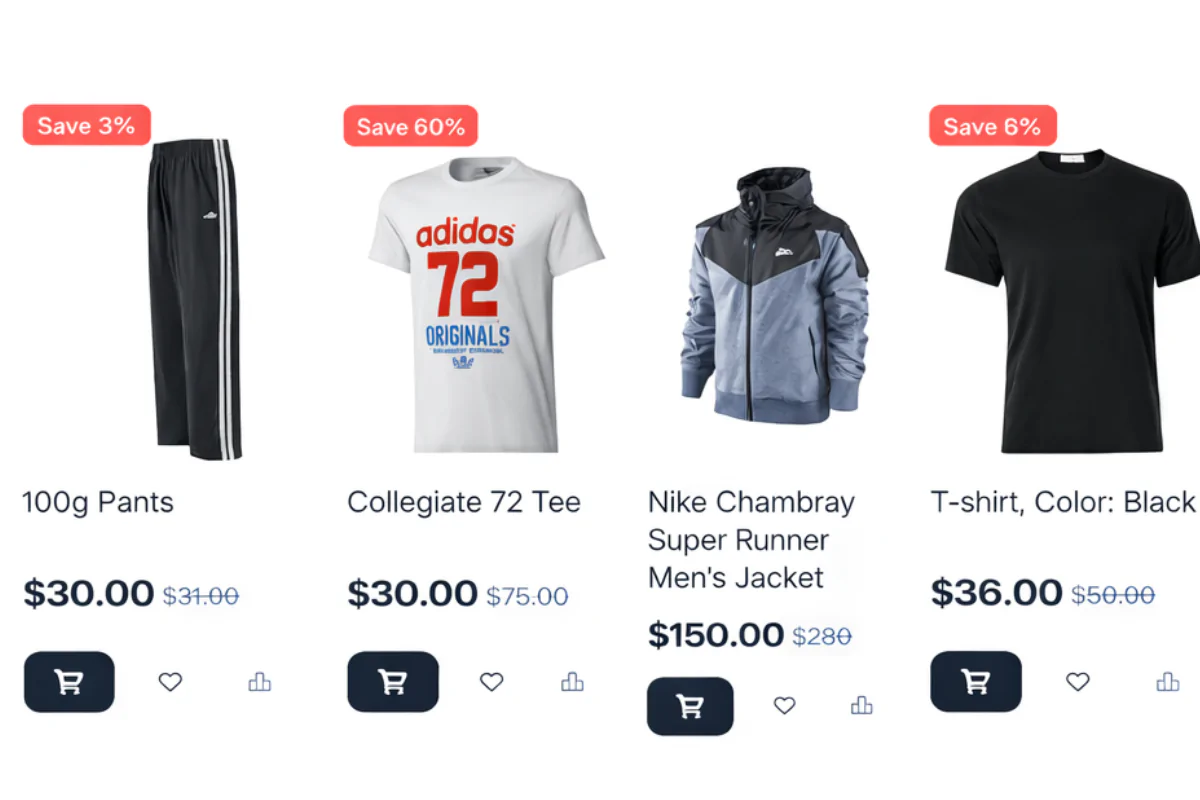Add Collegiate 72 Tee to cart

pyautogui.click(x=393, y=682)
